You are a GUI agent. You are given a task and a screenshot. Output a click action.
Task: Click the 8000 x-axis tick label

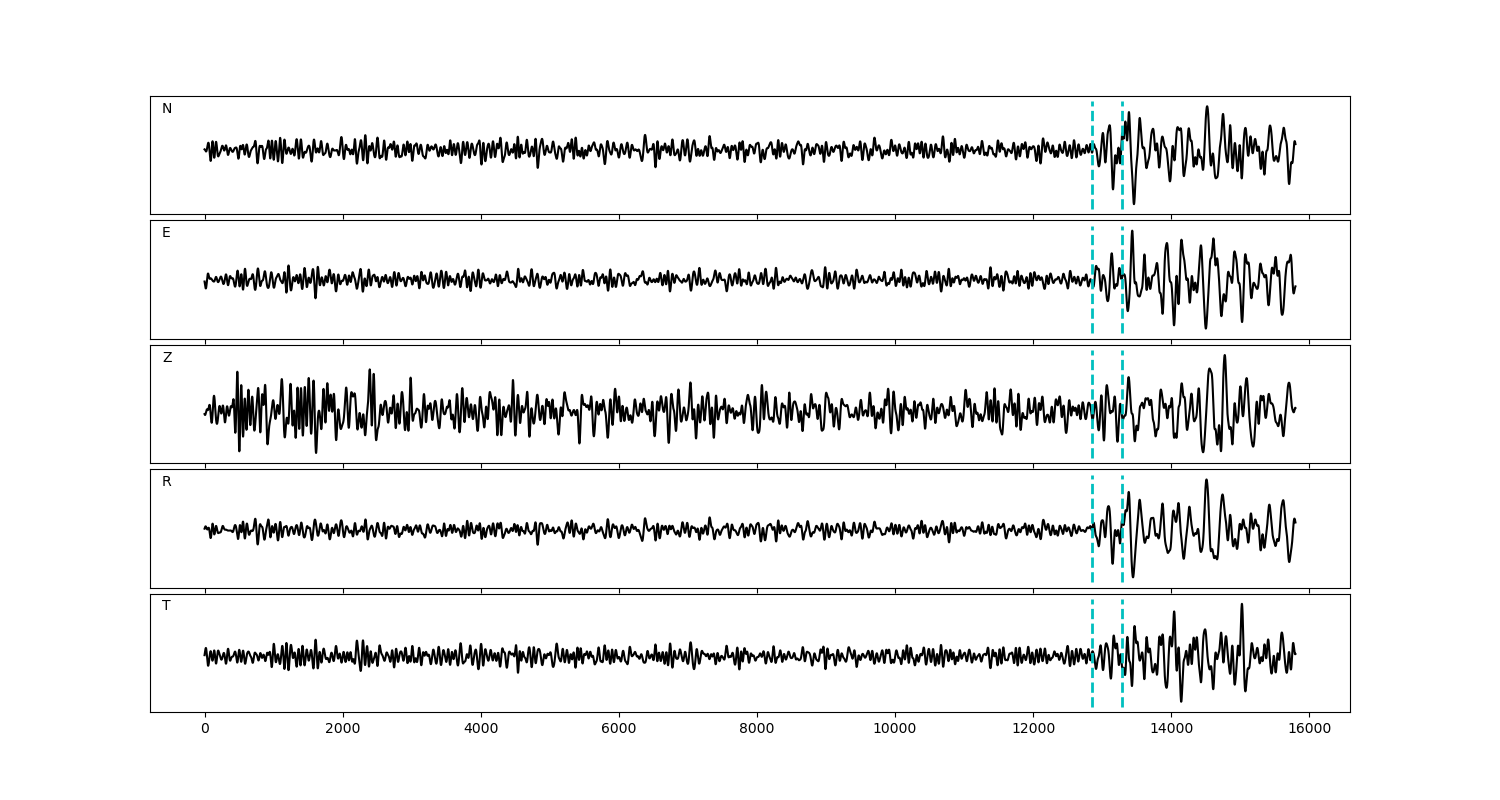click(757, 730)
